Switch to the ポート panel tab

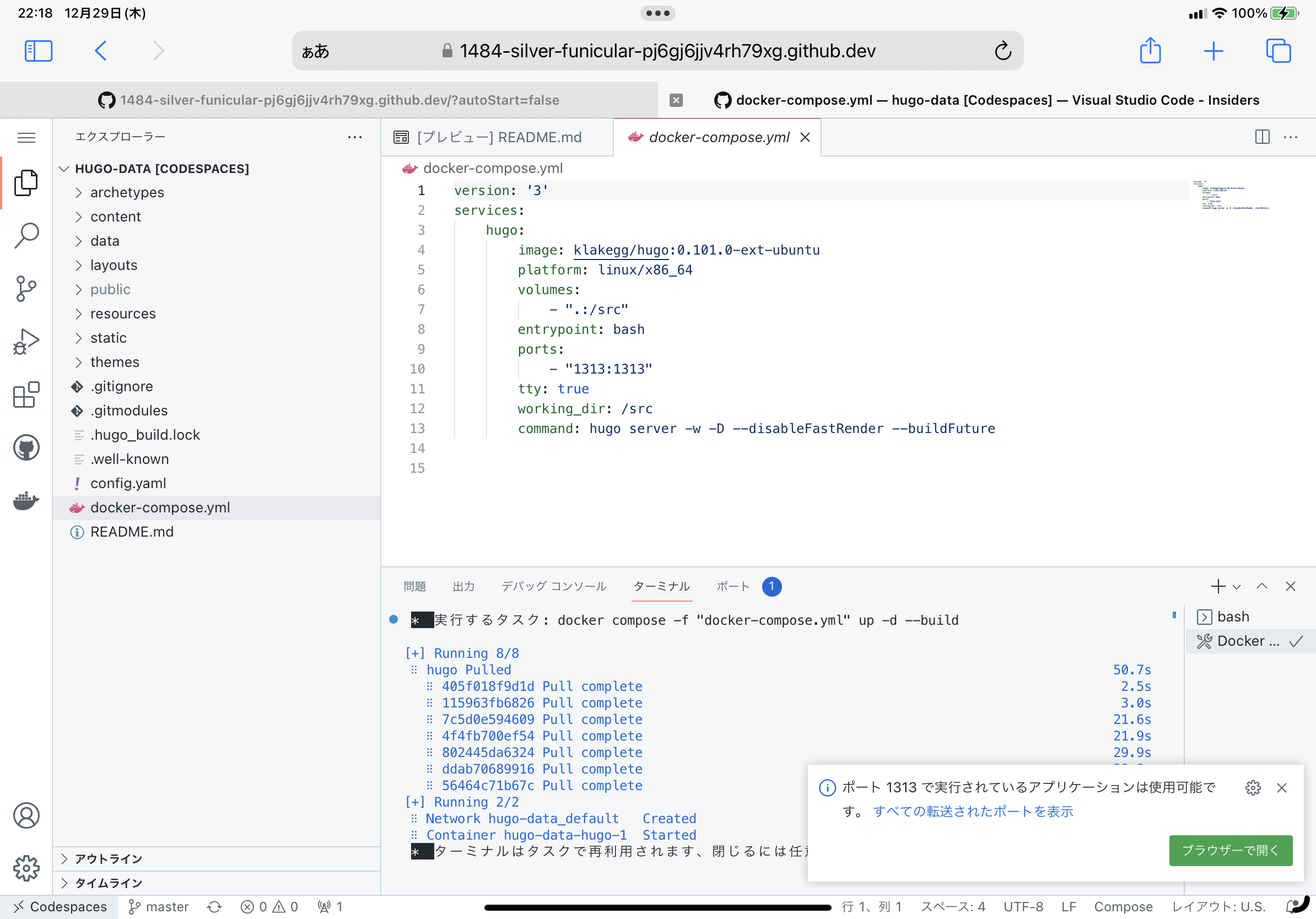coord(733,586)
